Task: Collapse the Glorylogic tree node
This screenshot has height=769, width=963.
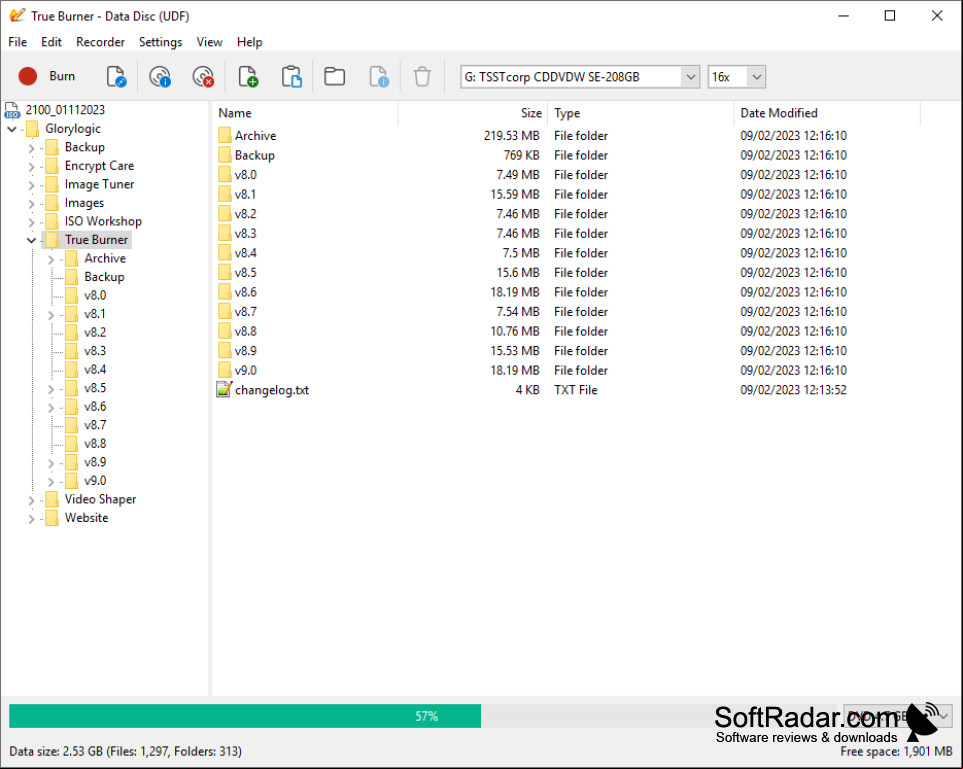Action: coord(12,129)
